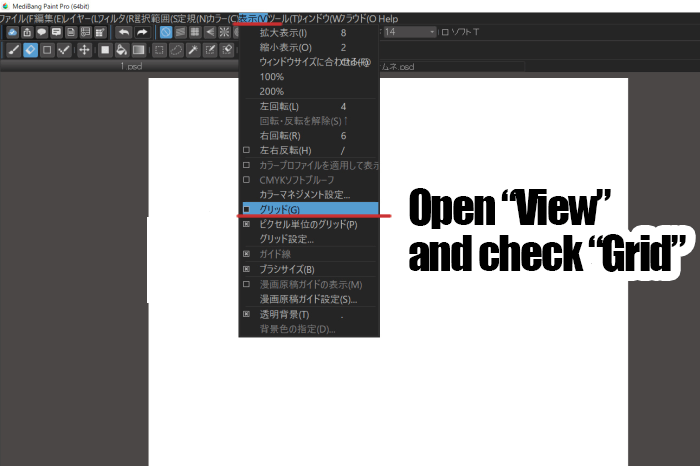Open the 編集(E) Edit menu
Viewport: 700px width, 466px height.
coord(48,19)
